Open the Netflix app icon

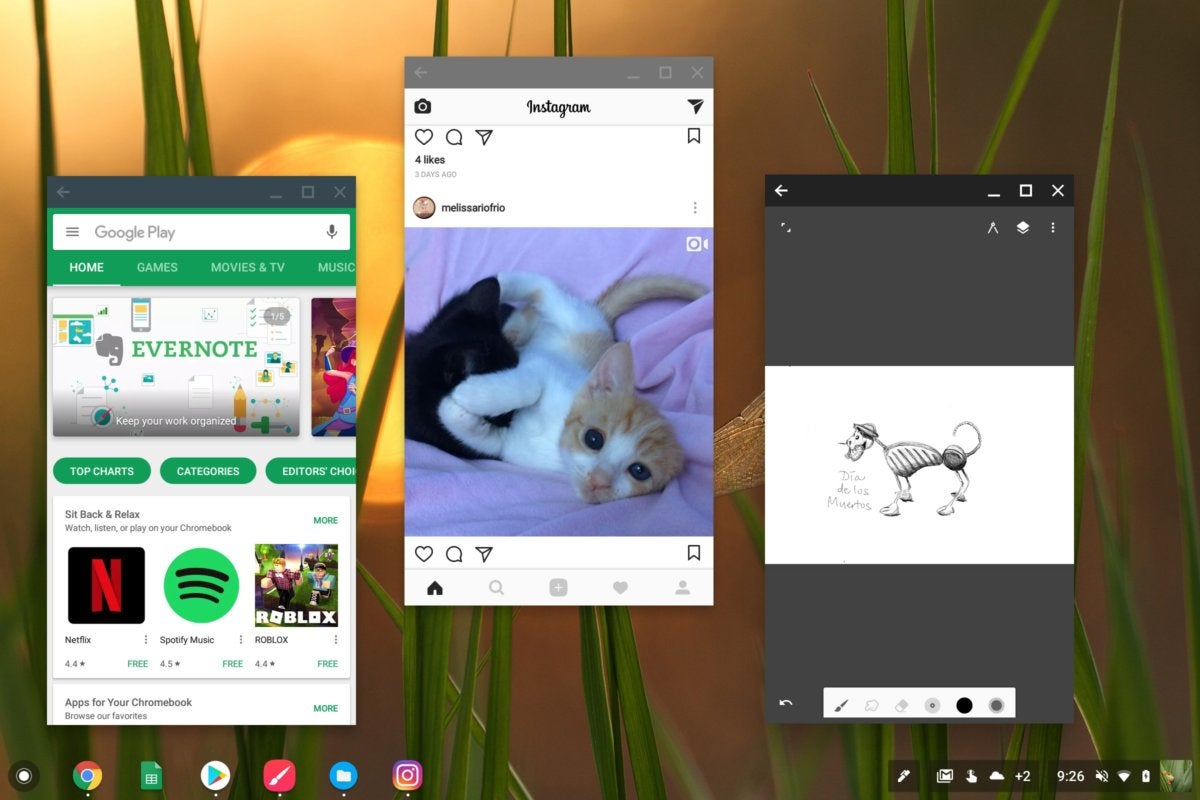(106, 586)
